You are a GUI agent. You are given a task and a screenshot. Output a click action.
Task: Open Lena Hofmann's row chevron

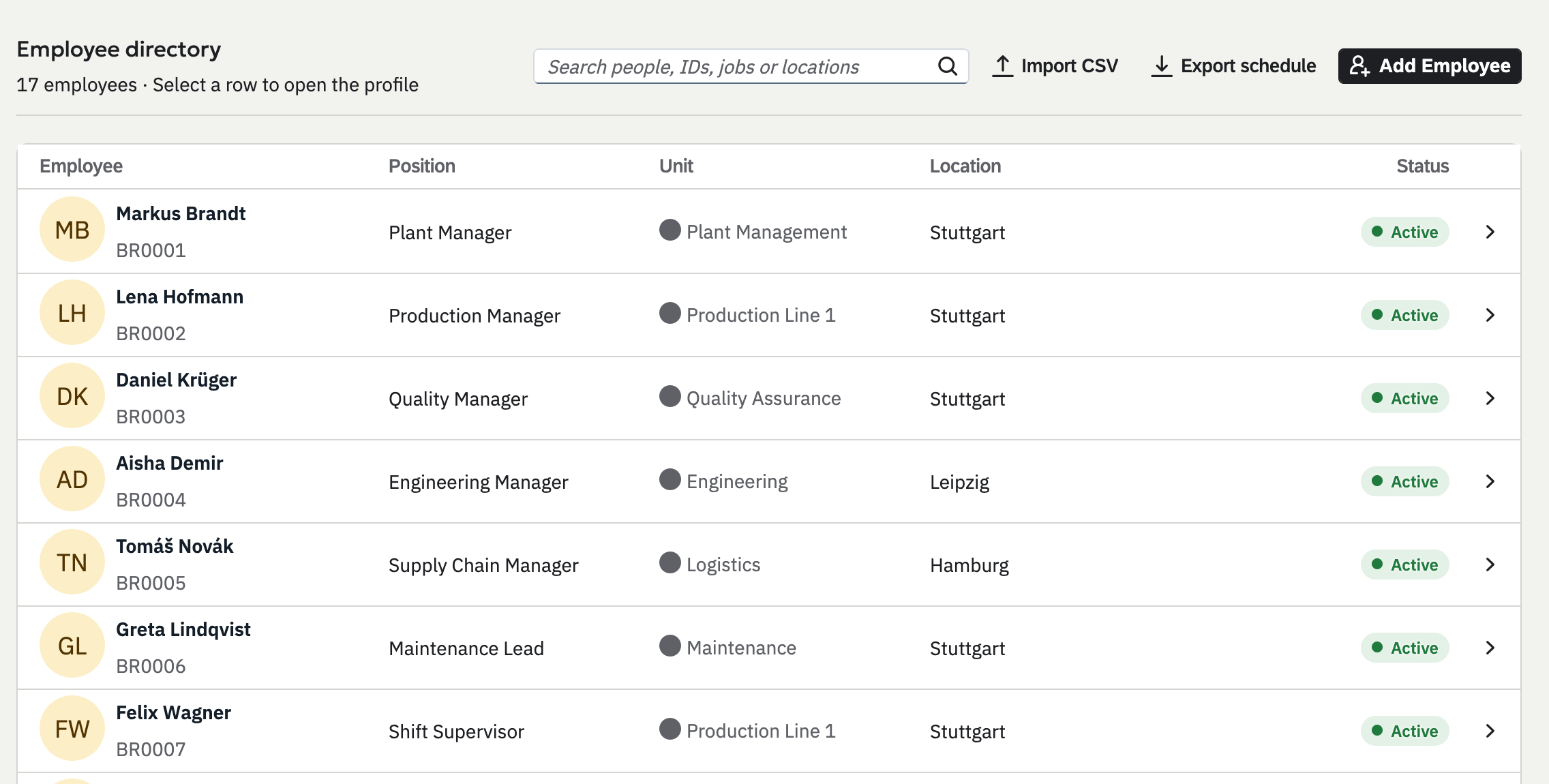point(1490,315)
